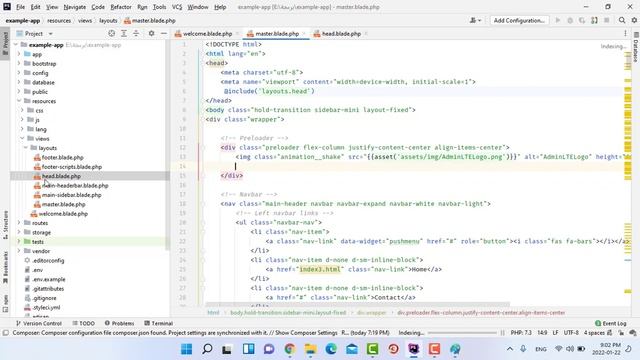The height and width of the screenshot is (360, 640).
Task: Expand the database folder
Action: tap(19, 82)
